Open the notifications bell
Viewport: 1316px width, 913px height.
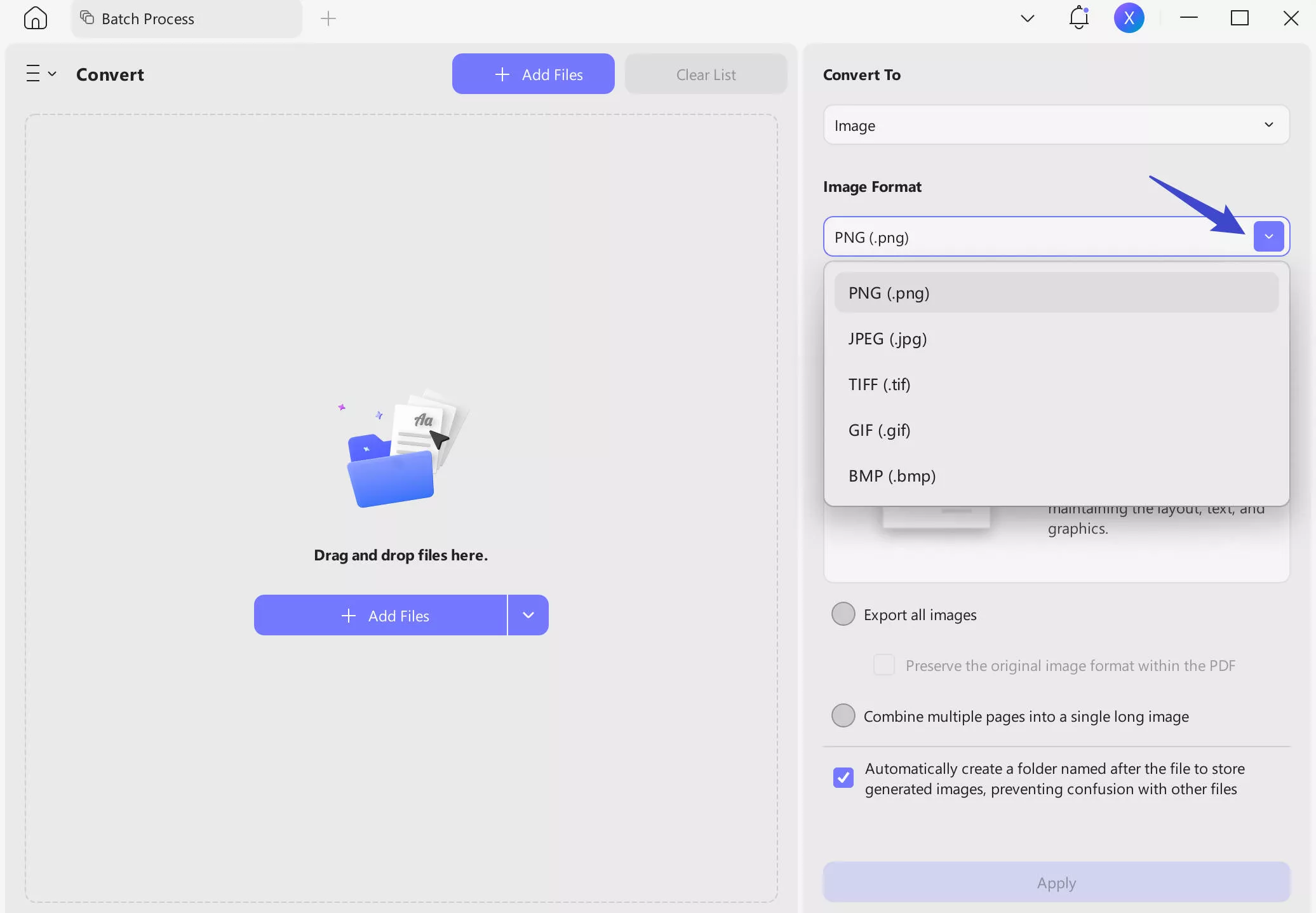(x=1078, y=18)
